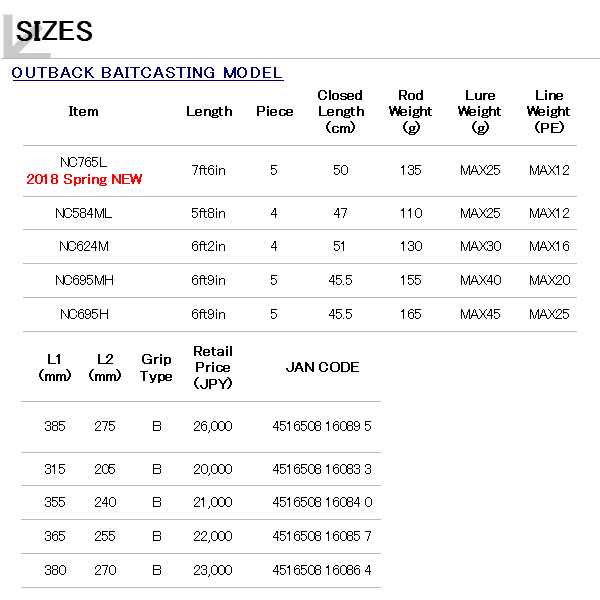The width and height of the screenshot is (600, 600).
Task: Click the MAX45 lure weight cell
Action: [480, 314]
